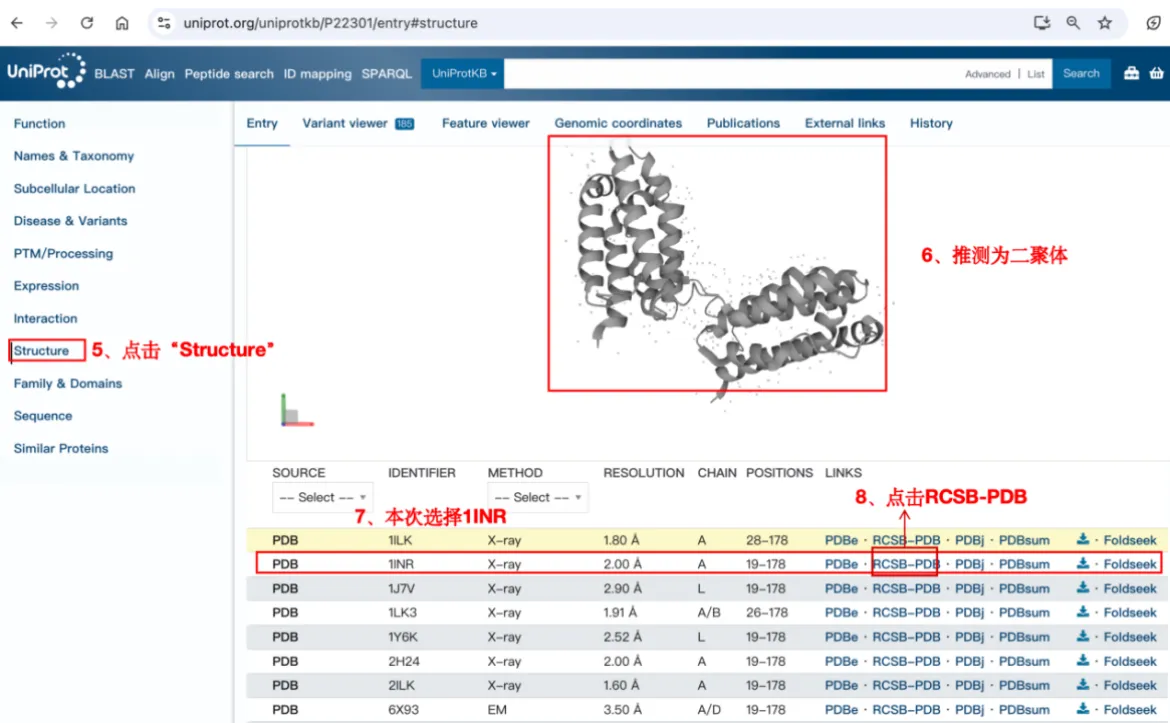Open the SOURCE filter dropdown
Screen dimensions: 1170x723
click(322, 497)
